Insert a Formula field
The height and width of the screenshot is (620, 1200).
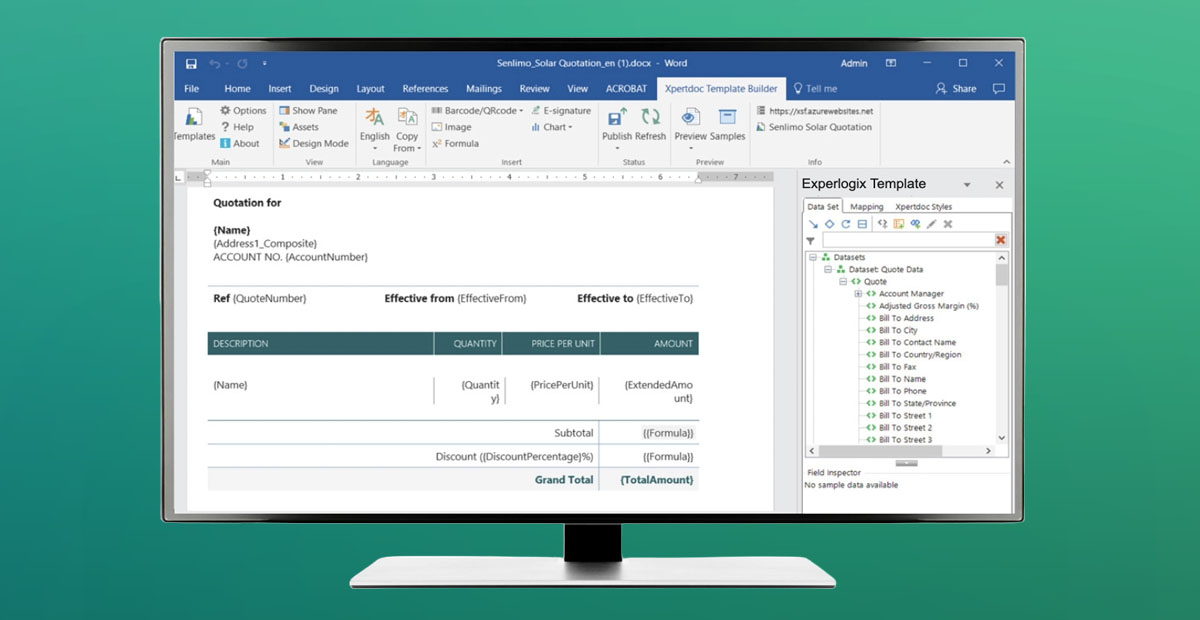click(x=455, y=143)
